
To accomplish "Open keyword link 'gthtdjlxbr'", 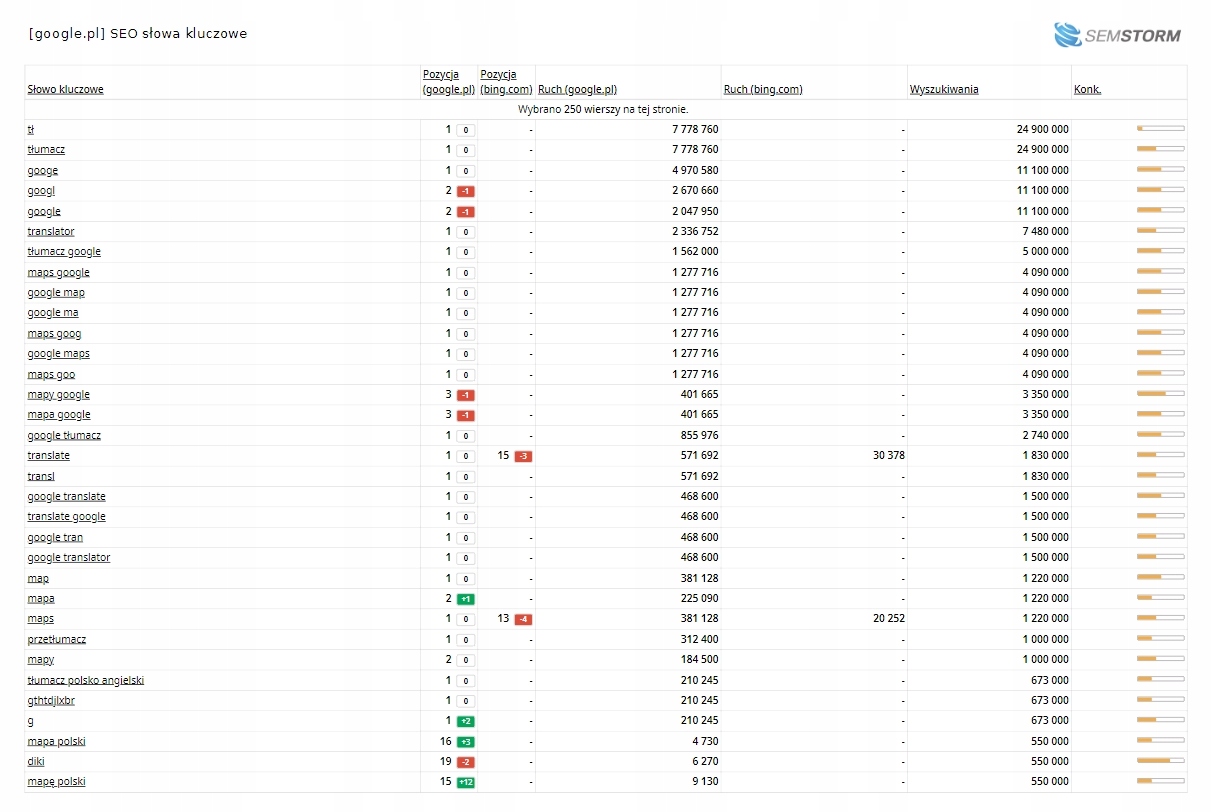I will pos(51,701).
